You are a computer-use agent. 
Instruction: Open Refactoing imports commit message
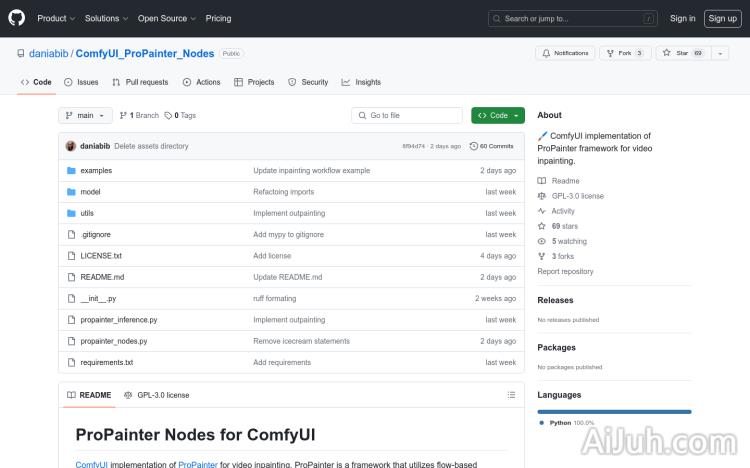coord(284,192)
